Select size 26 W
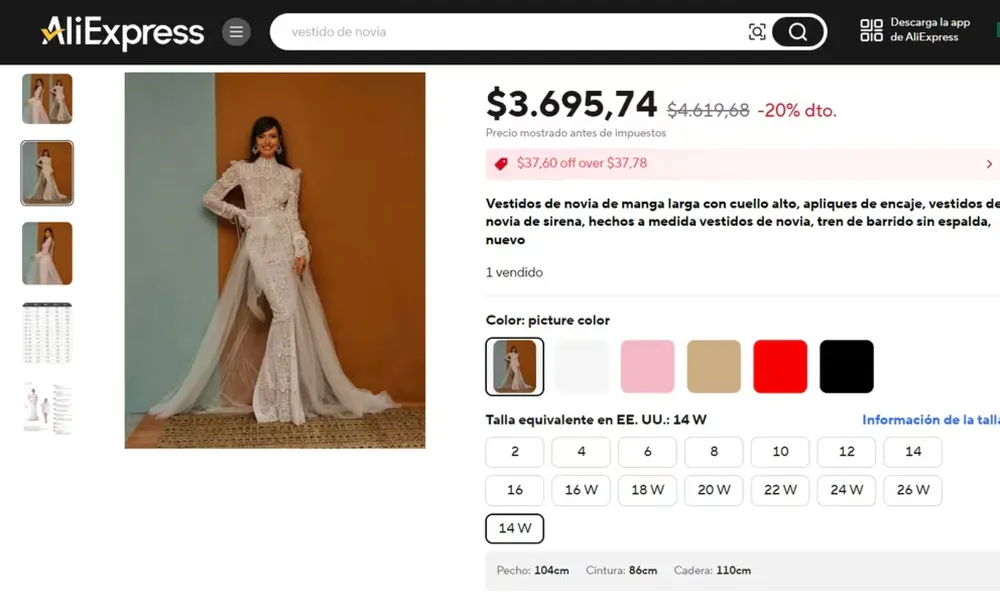The image size is (1000, 611). 912,490
